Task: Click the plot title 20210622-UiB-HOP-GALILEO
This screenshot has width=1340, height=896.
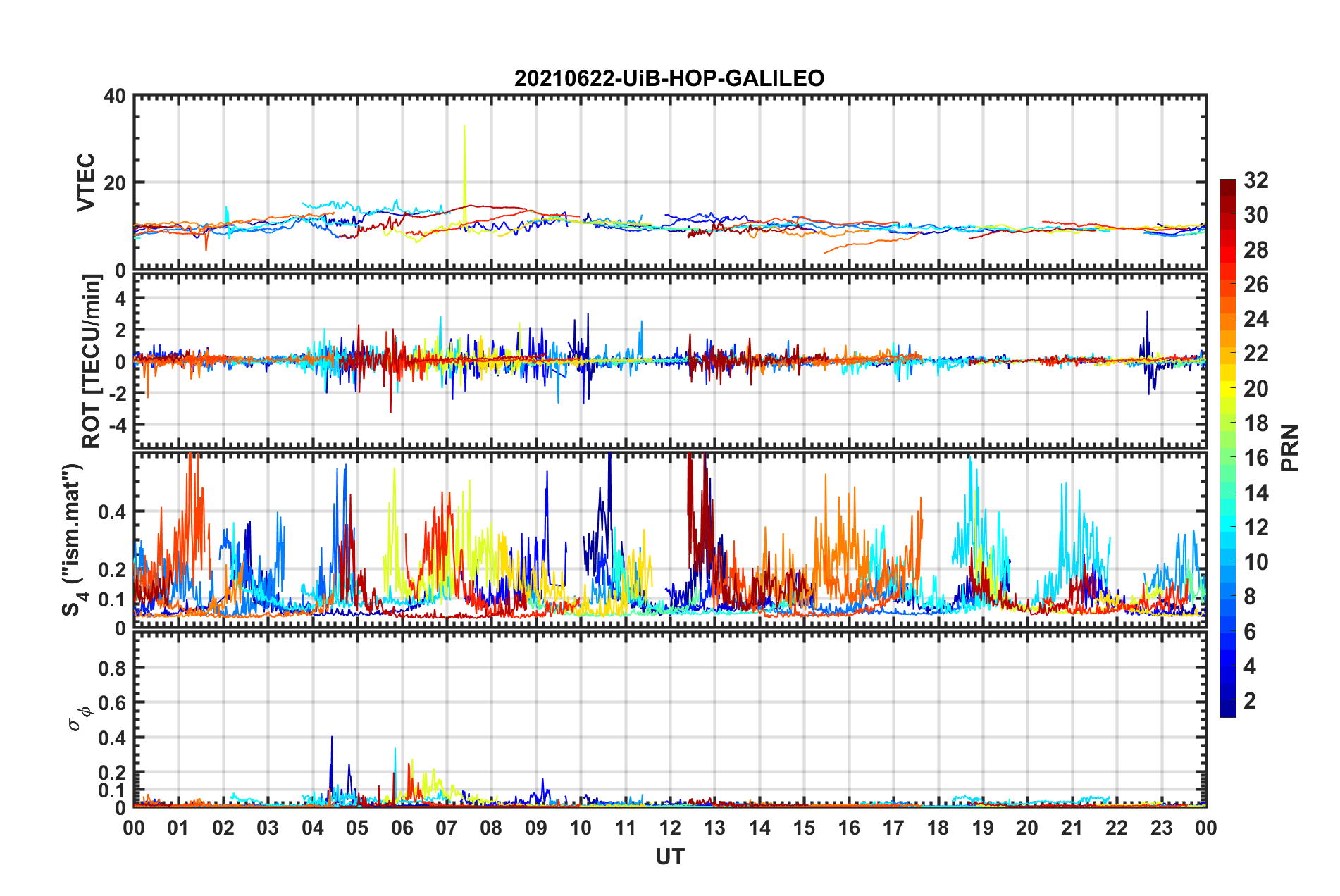Action: click(x=669, y=78)
